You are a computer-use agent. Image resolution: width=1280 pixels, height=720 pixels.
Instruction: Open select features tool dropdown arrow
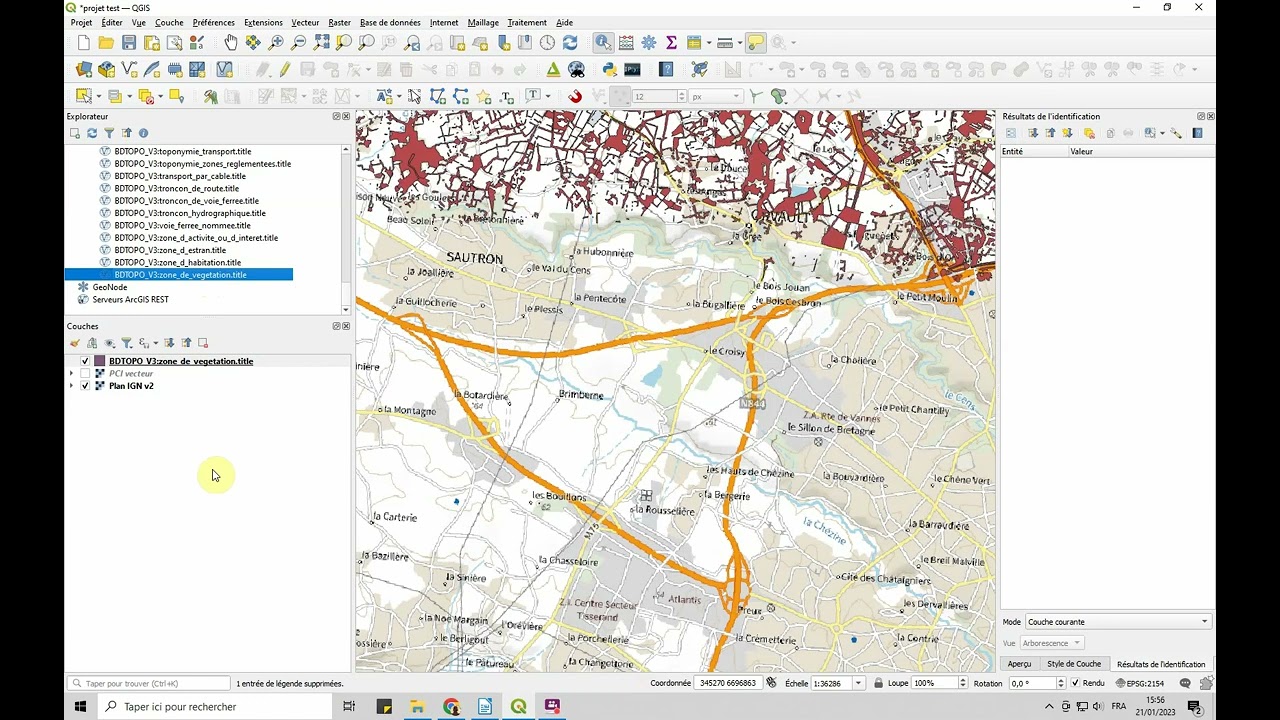[x=98, y=97]
